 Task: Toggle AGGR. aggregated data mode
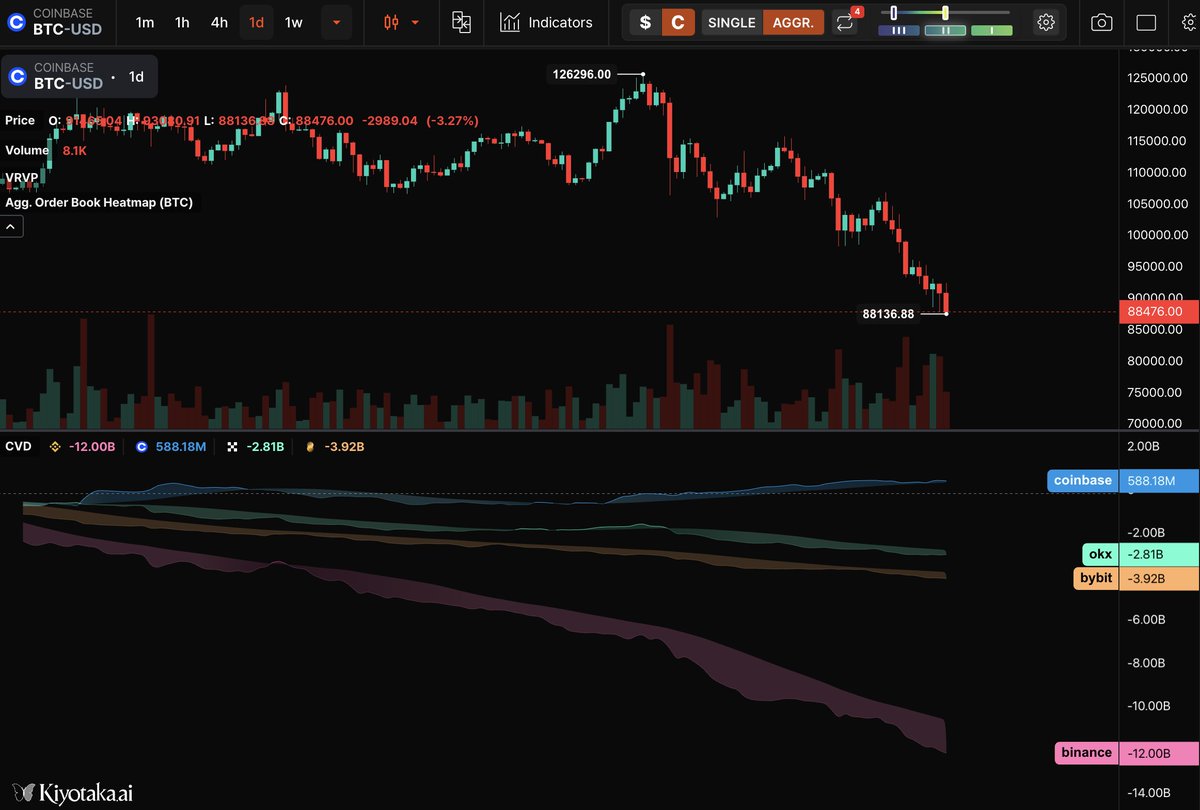click(x=793, y=22)
